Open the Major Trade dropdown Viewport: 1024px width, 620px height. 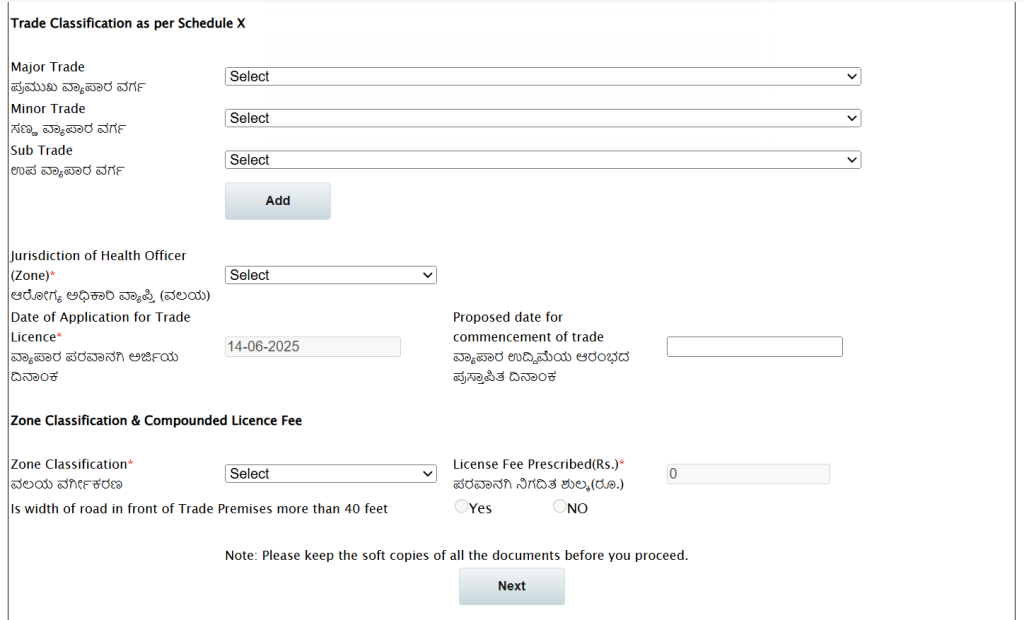542,77
